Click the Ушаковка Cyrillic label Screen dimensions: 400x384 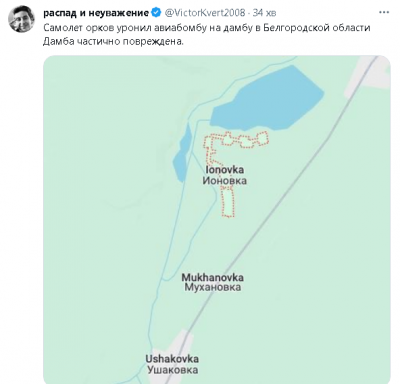pyautogui.click(x=172, y=370)
